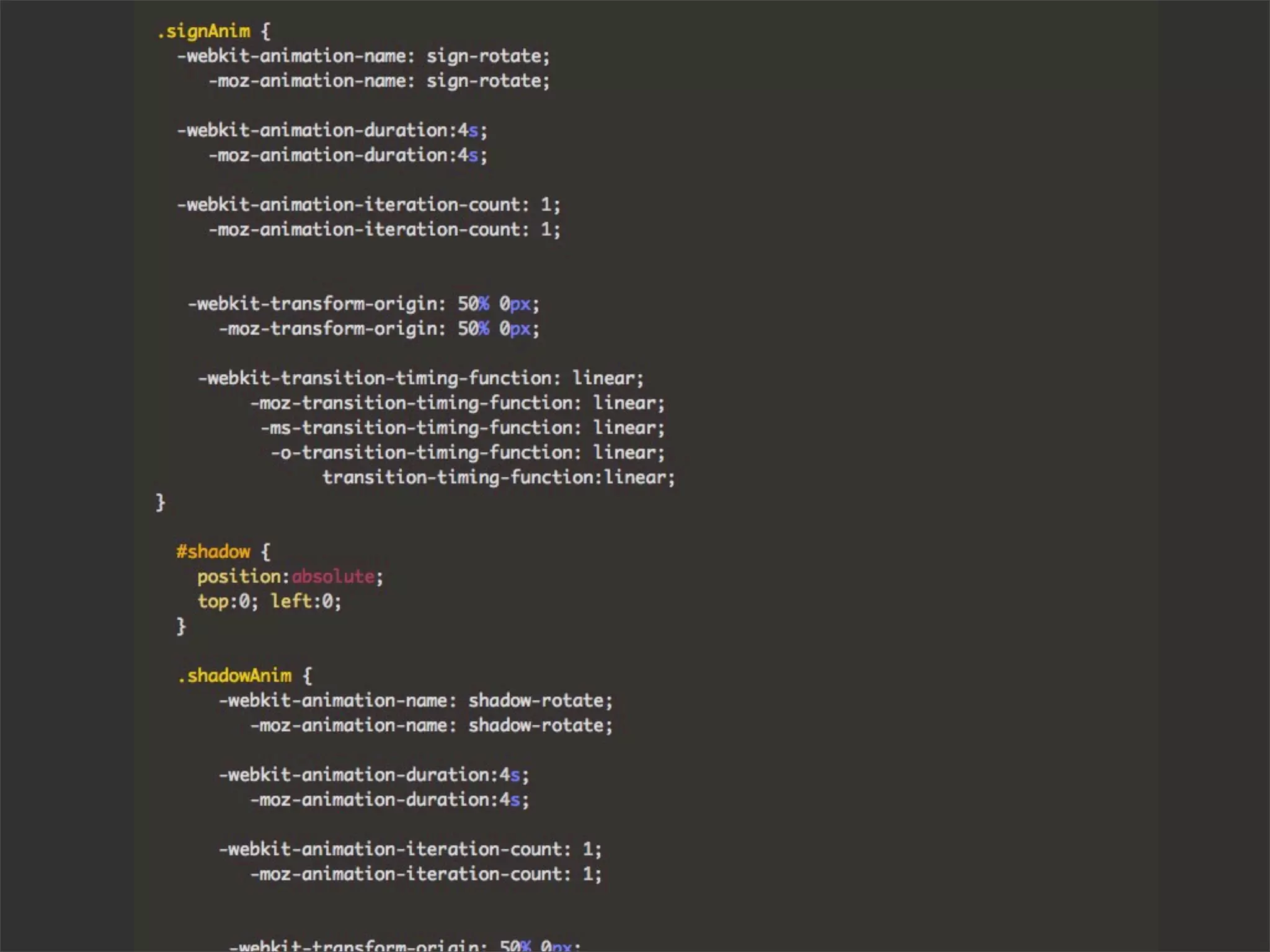Click the opening brace after .shadowAnim
The height and width of the screenshot is (952, 1270).
pyautogui.click(x=308, y=676)
